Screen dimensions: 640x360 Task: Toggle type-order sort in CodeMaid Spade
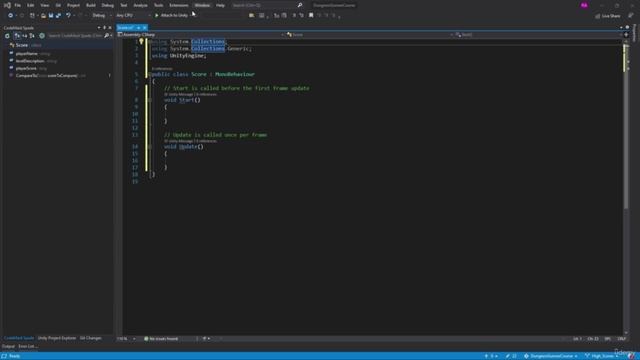(32, 36)
